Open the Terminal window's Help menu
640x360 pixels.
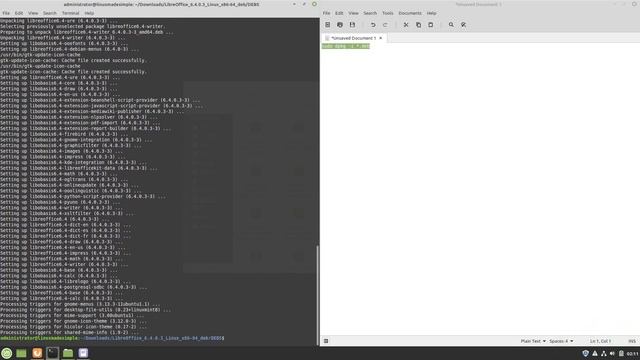click(x=89, y=13)
